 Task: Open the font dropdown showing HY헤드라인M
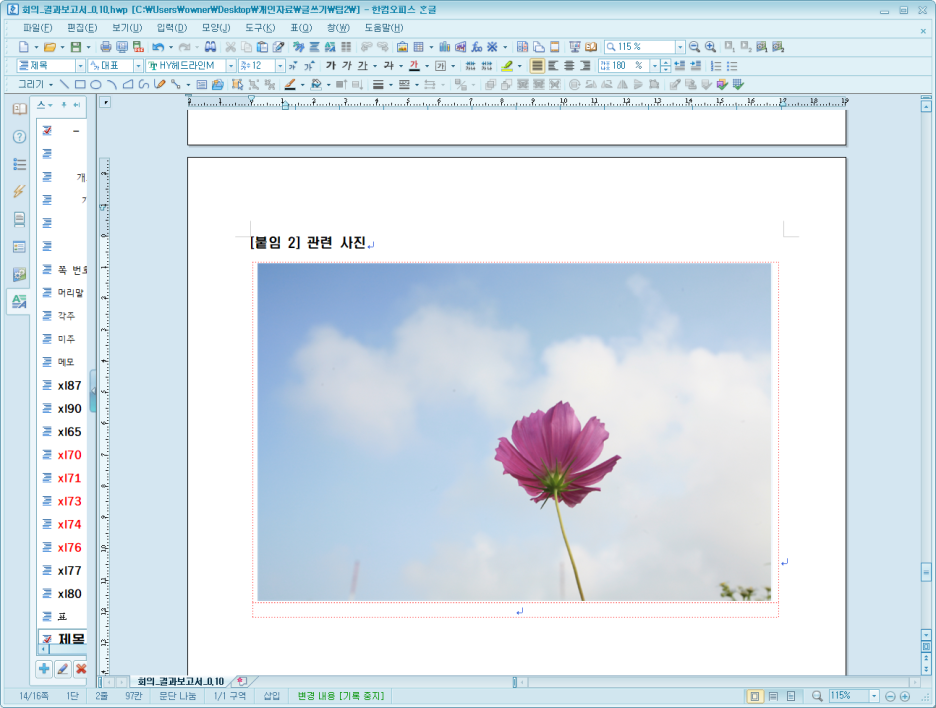click(231, 66)
